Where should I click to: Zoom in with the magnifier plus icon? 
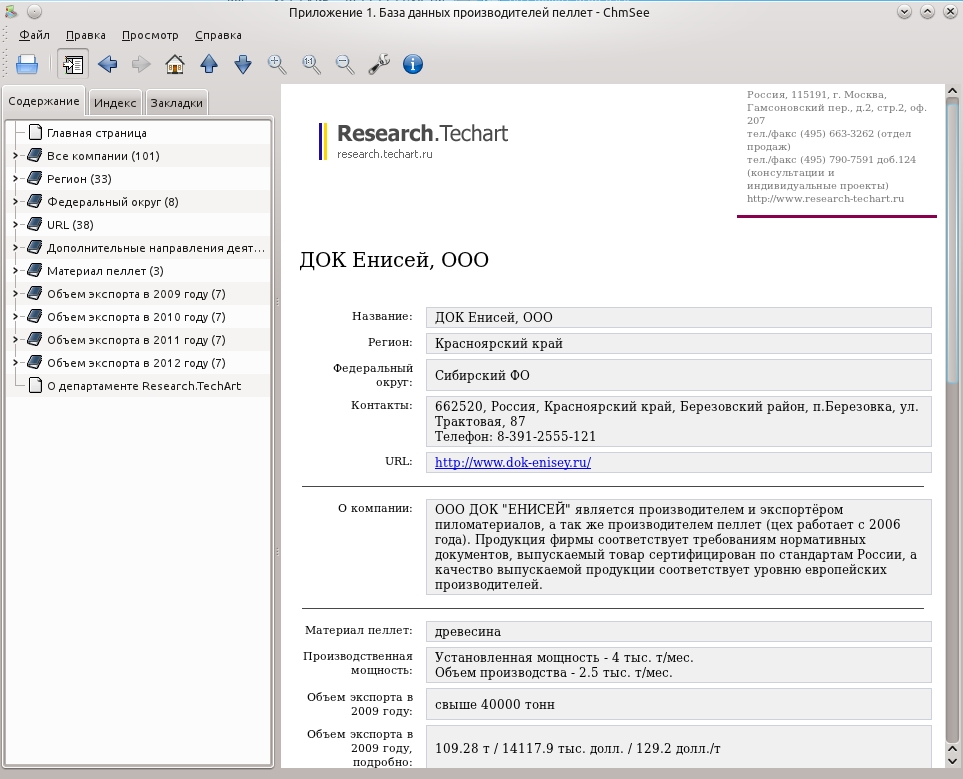pyautogui.click(x=277, y=64)
